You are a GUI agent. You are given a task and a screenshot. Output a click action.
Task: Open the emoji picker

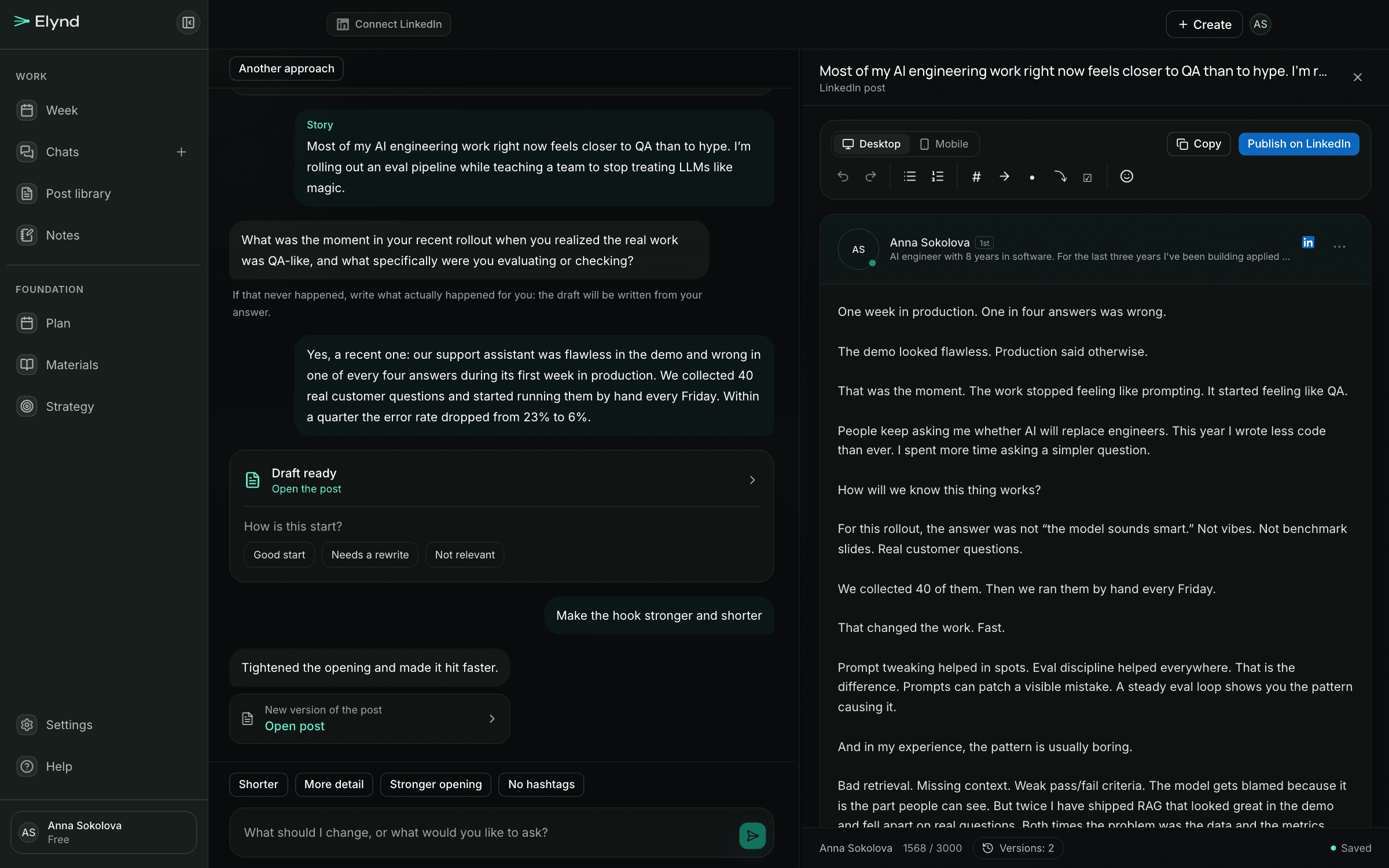click(x=1126, y=176)
